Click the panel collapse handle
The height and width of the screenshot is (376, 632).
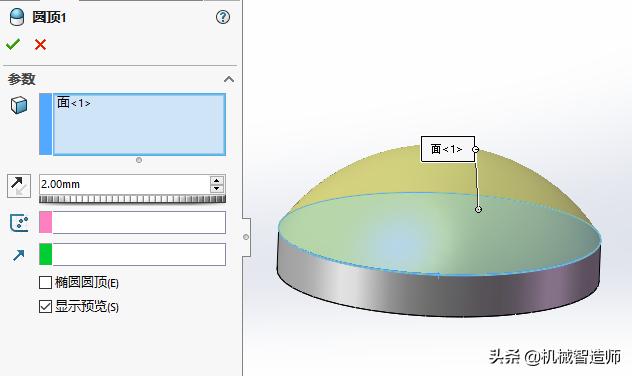pyautogui.click(x=246, y=237)
